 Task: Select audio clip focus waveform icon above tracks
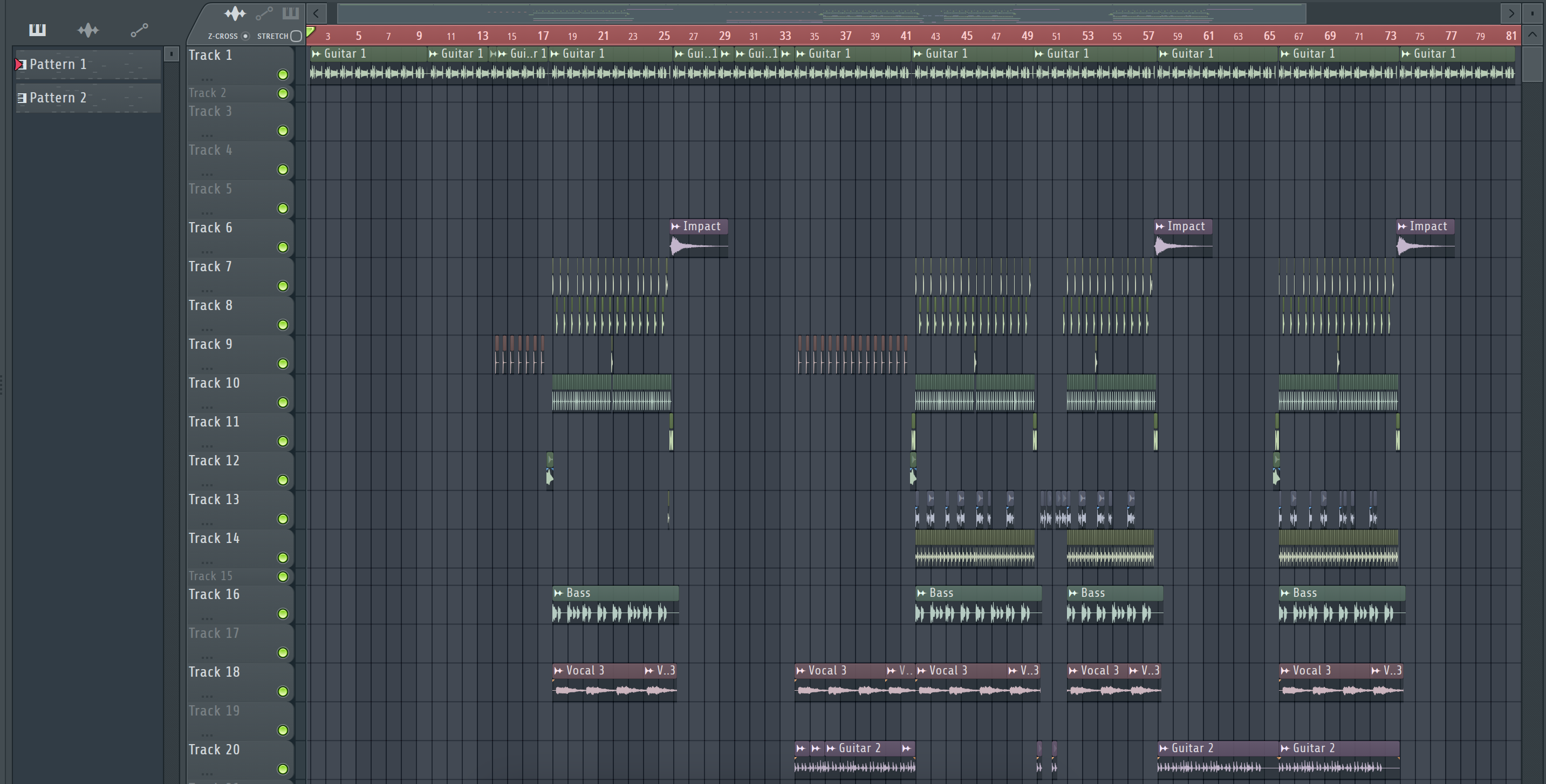pos(235,13)
